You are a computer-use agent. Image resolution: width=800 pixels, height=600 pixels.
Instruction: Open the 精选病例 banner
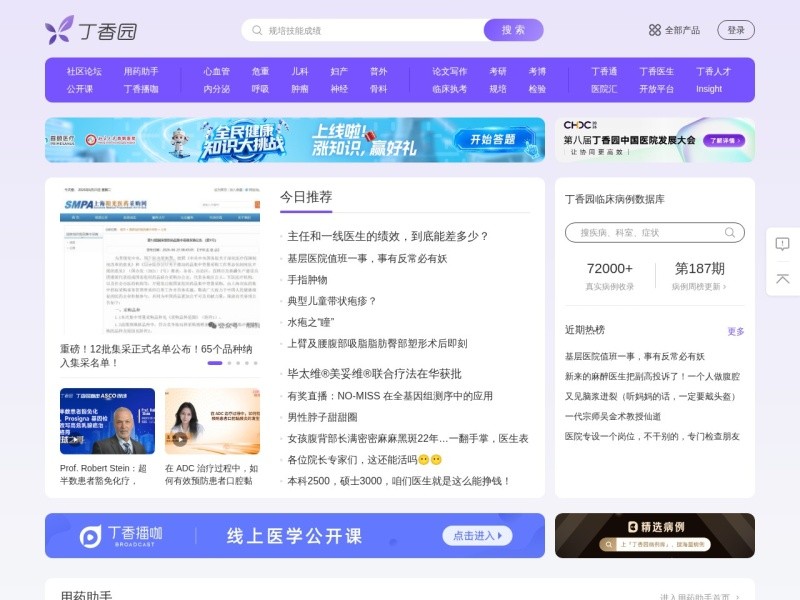click(x=655, y=535)
